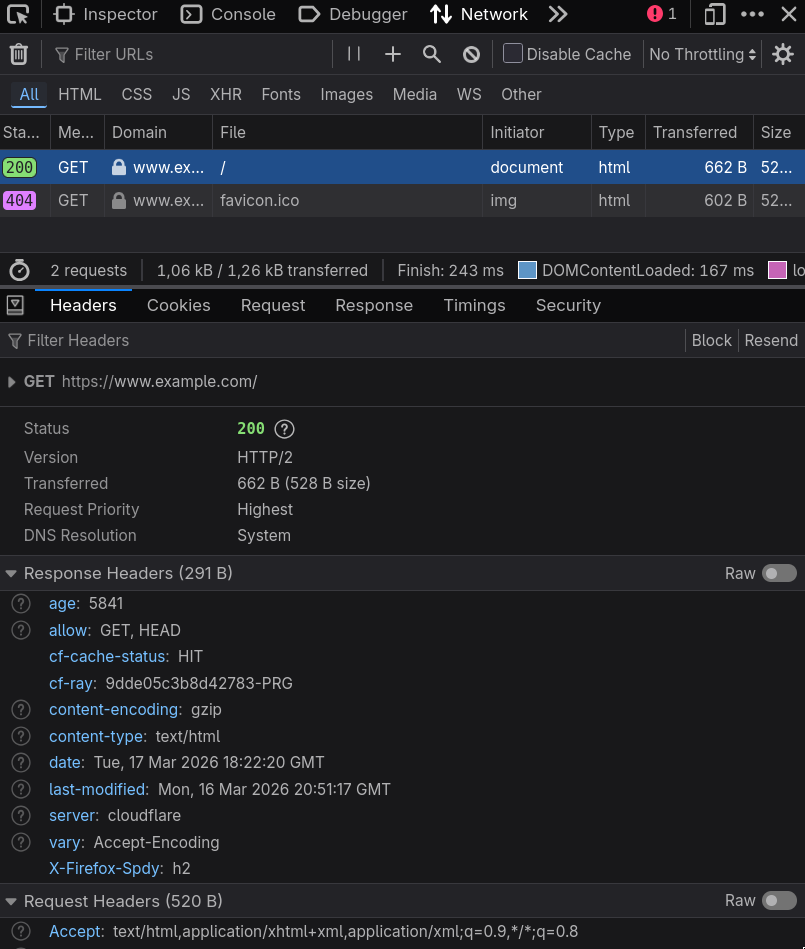Toggle Raw view for Request Headers
The image size is (805, 949).
(779, 901)
